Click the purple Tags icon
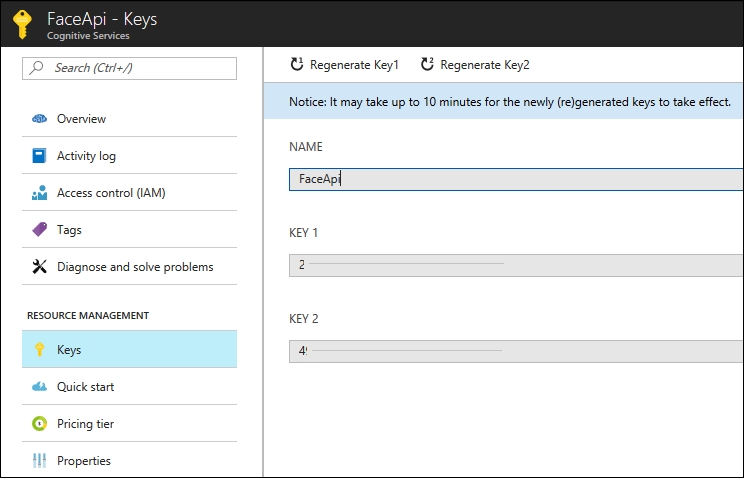Image resolution: width=744 pixels, height=478 pixels. pos(40,230)
